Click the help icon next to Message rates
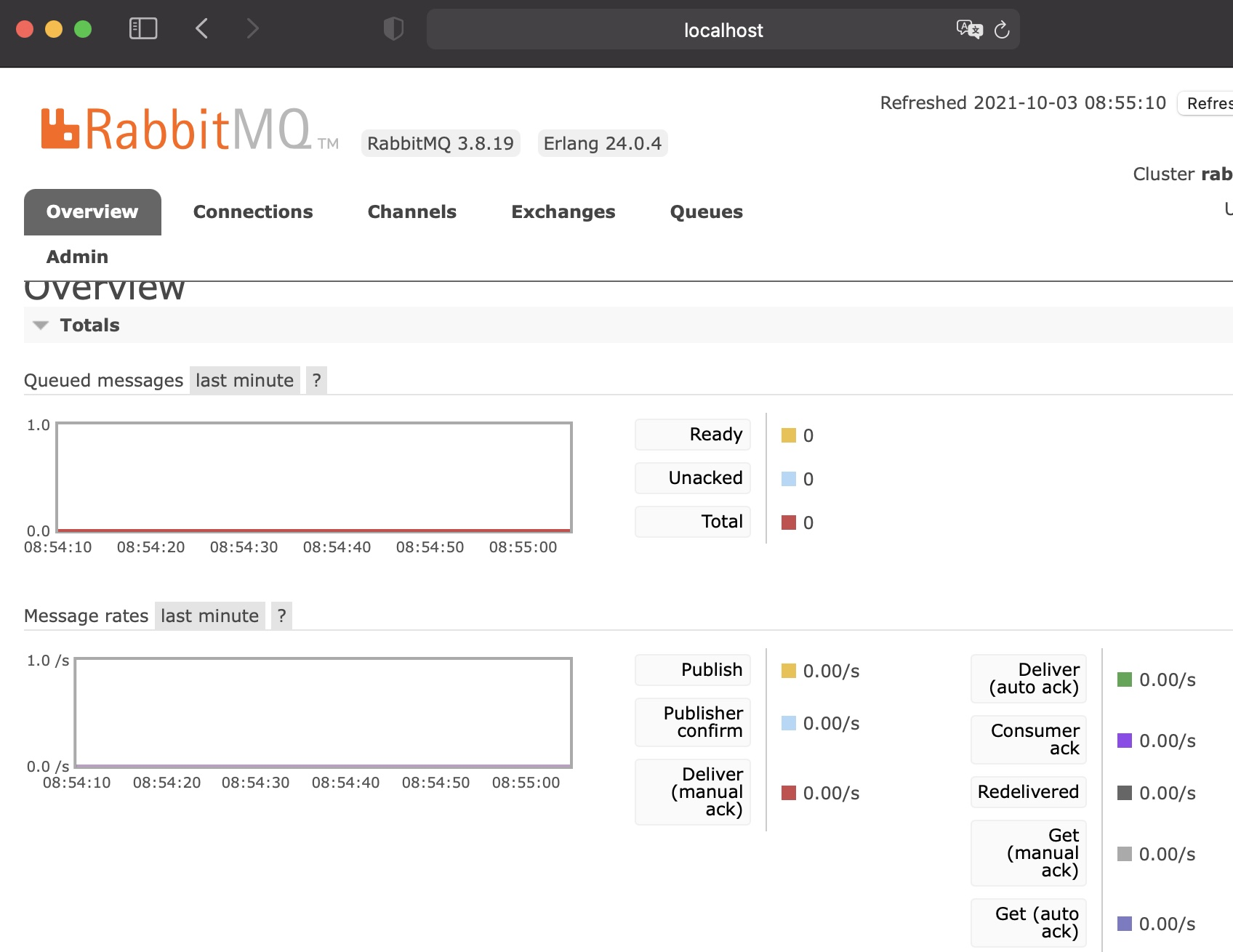This screenshot has width=1233, height=952. tap(281, 615)
